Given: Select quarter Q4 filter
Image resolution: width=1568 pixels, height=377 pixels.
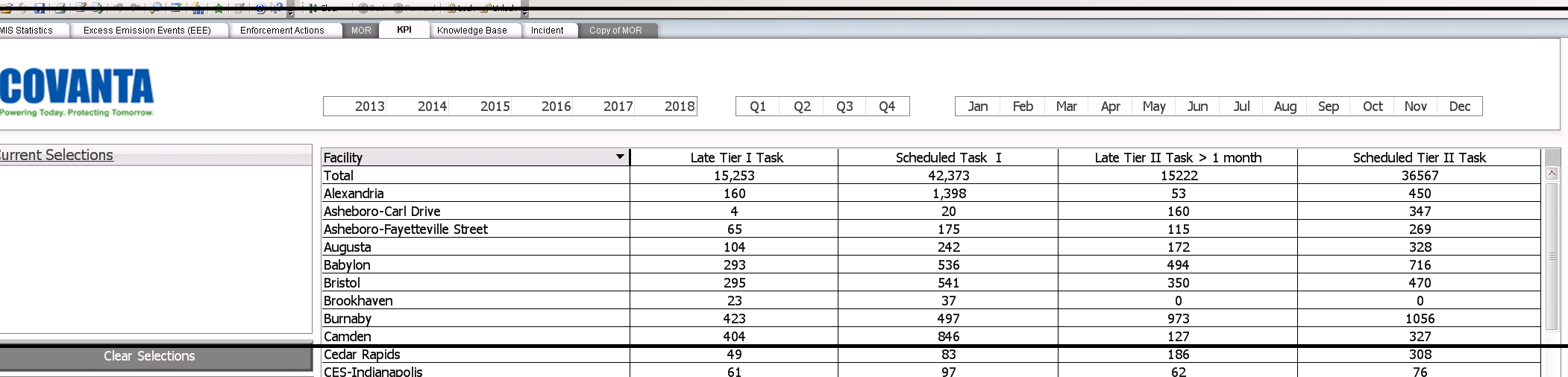Looking at the screenshot, I should point(887,107).
